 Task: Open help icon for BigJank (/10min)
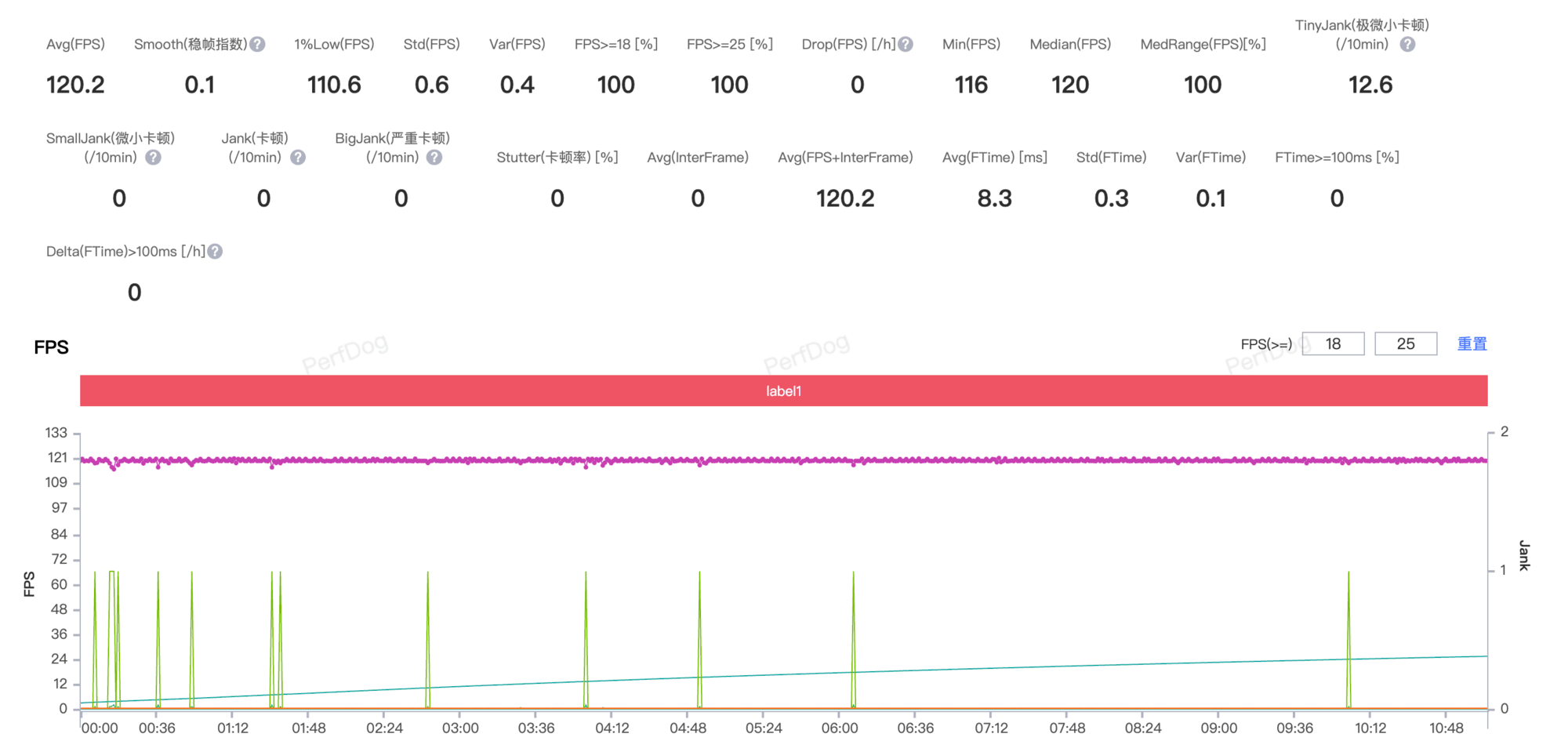(434, 158)
